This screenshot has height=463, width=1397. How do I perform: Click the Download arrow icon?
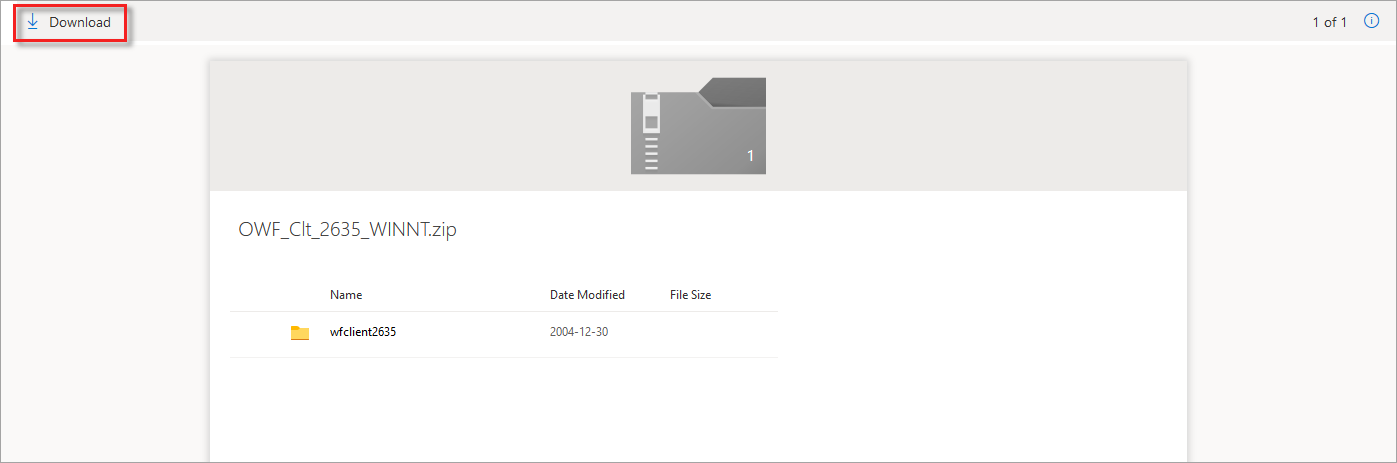coord(32,21)
